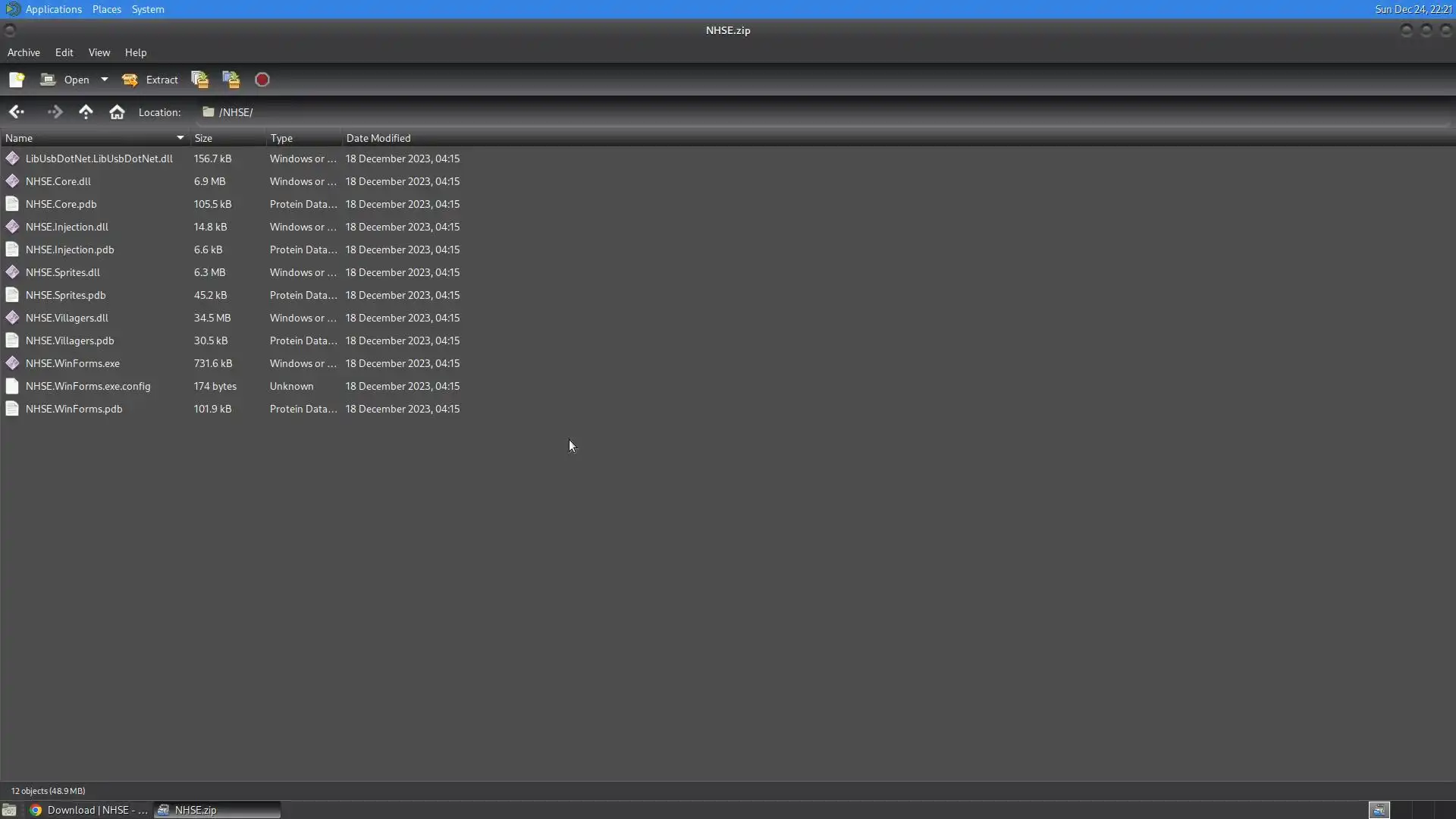Open the Places menu in top panel
This screenshot has height=819, width=1456.
coord(106,9)
